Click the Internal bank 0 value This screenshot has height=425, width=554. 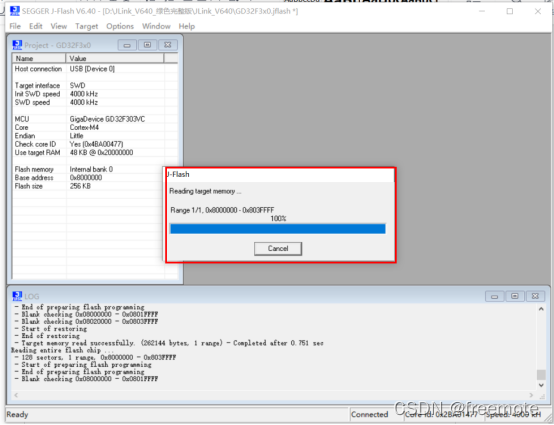point(91,169)
